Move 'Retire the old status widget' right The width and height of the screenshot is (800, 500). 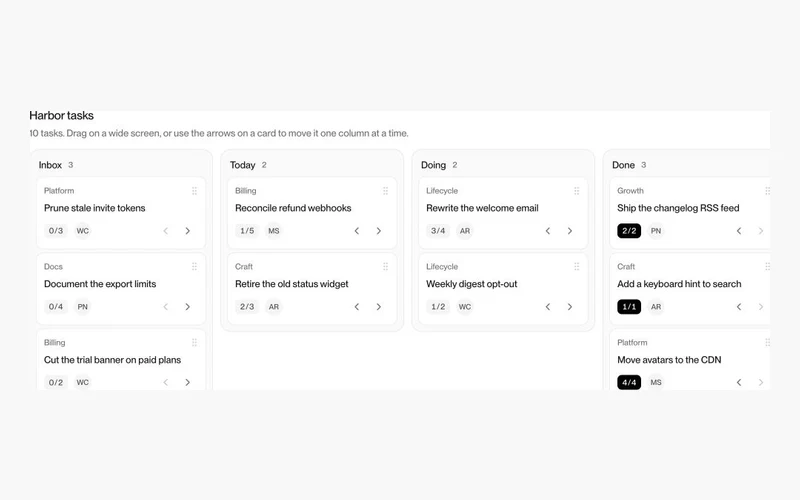(x=379, y=307)
